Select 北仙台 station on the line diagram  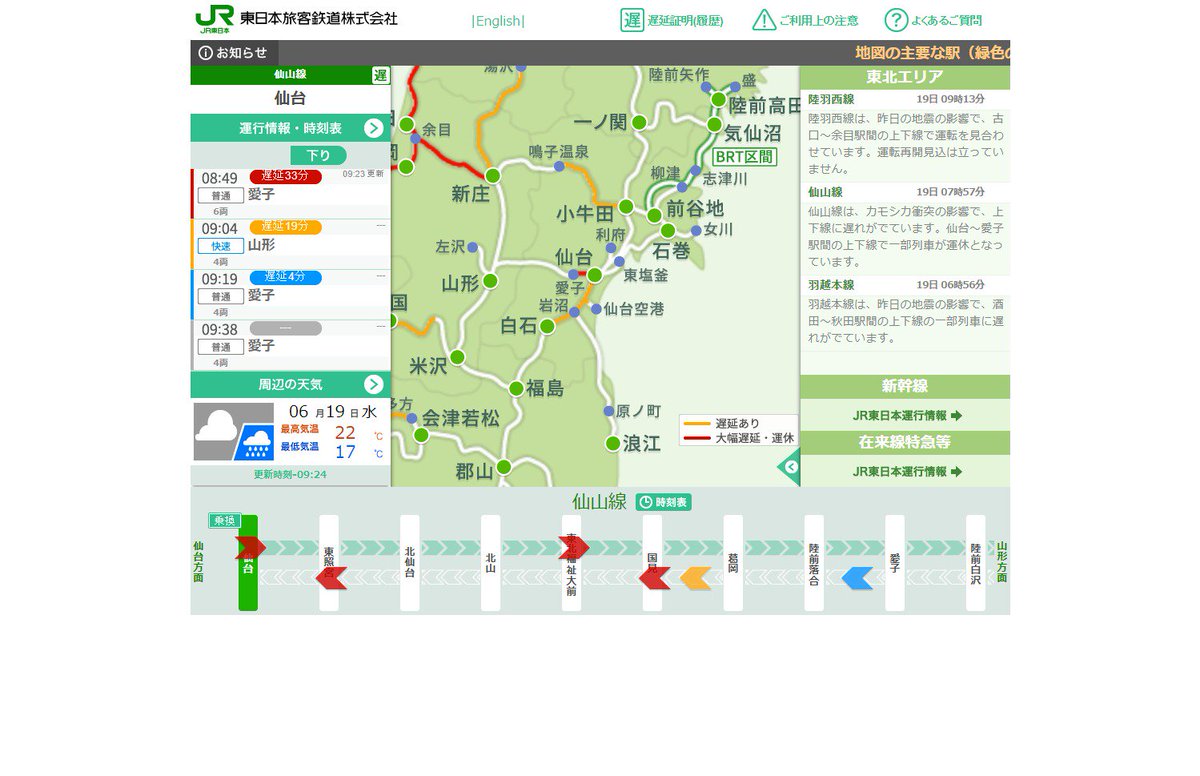(x=410, y=563)
